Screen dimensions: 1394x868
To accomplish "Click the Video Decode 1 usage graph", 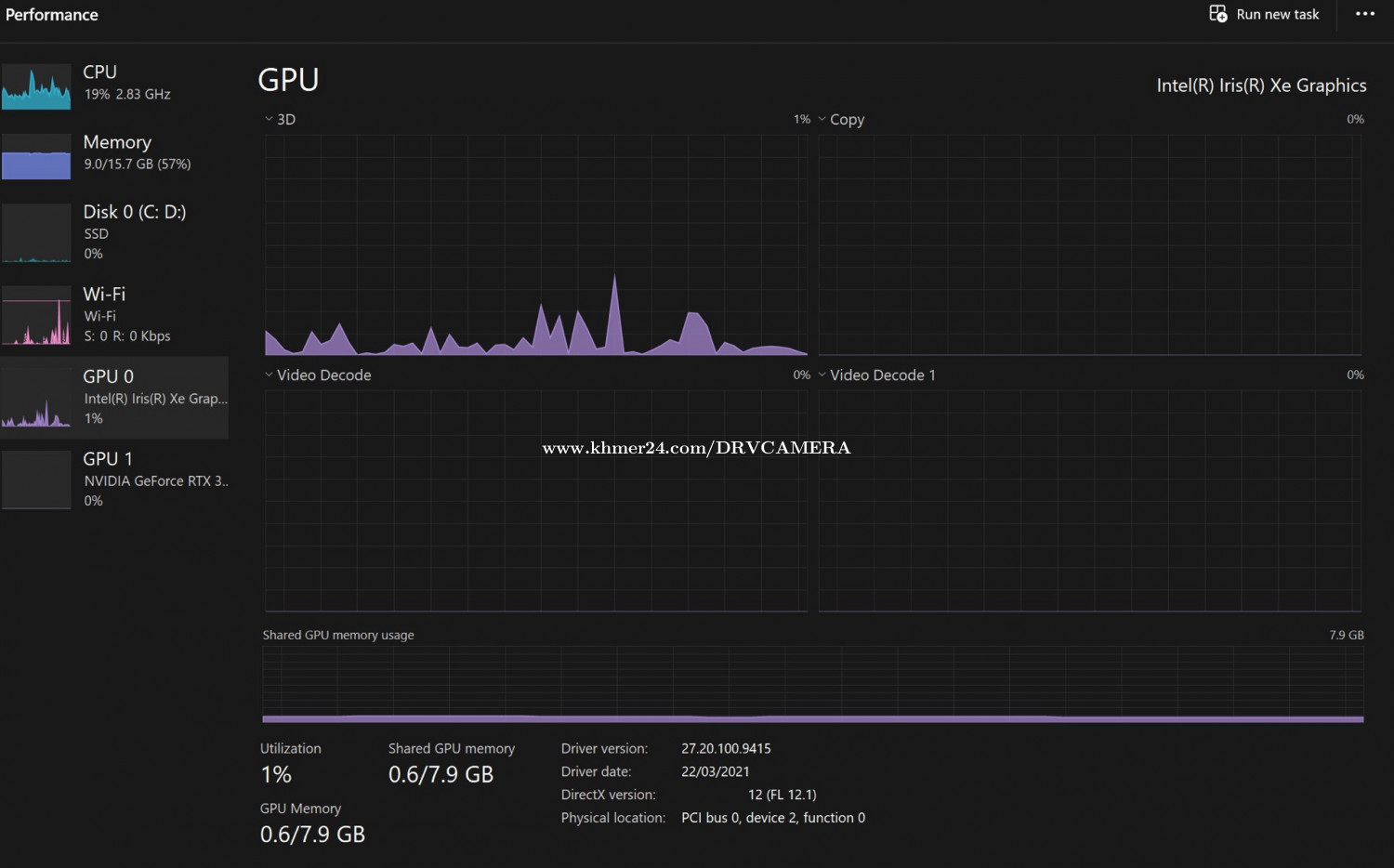I will tap(1089, 501).
